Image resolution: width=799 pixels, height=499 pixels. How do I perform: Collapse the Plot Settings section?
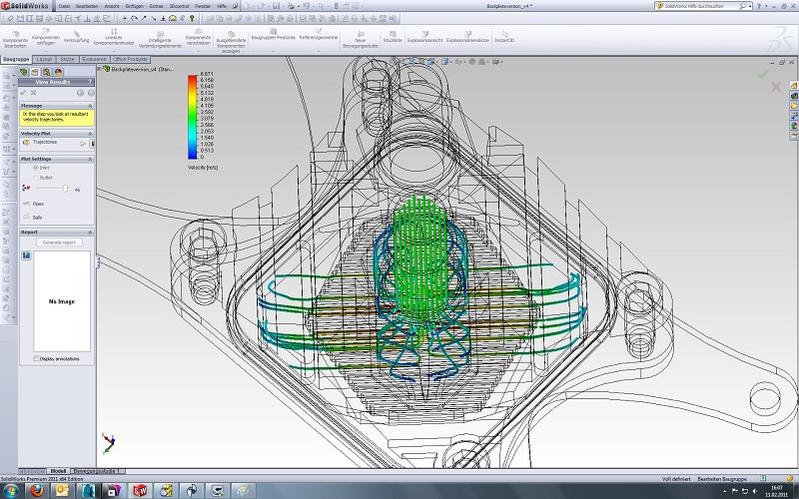tap(90, 159)
